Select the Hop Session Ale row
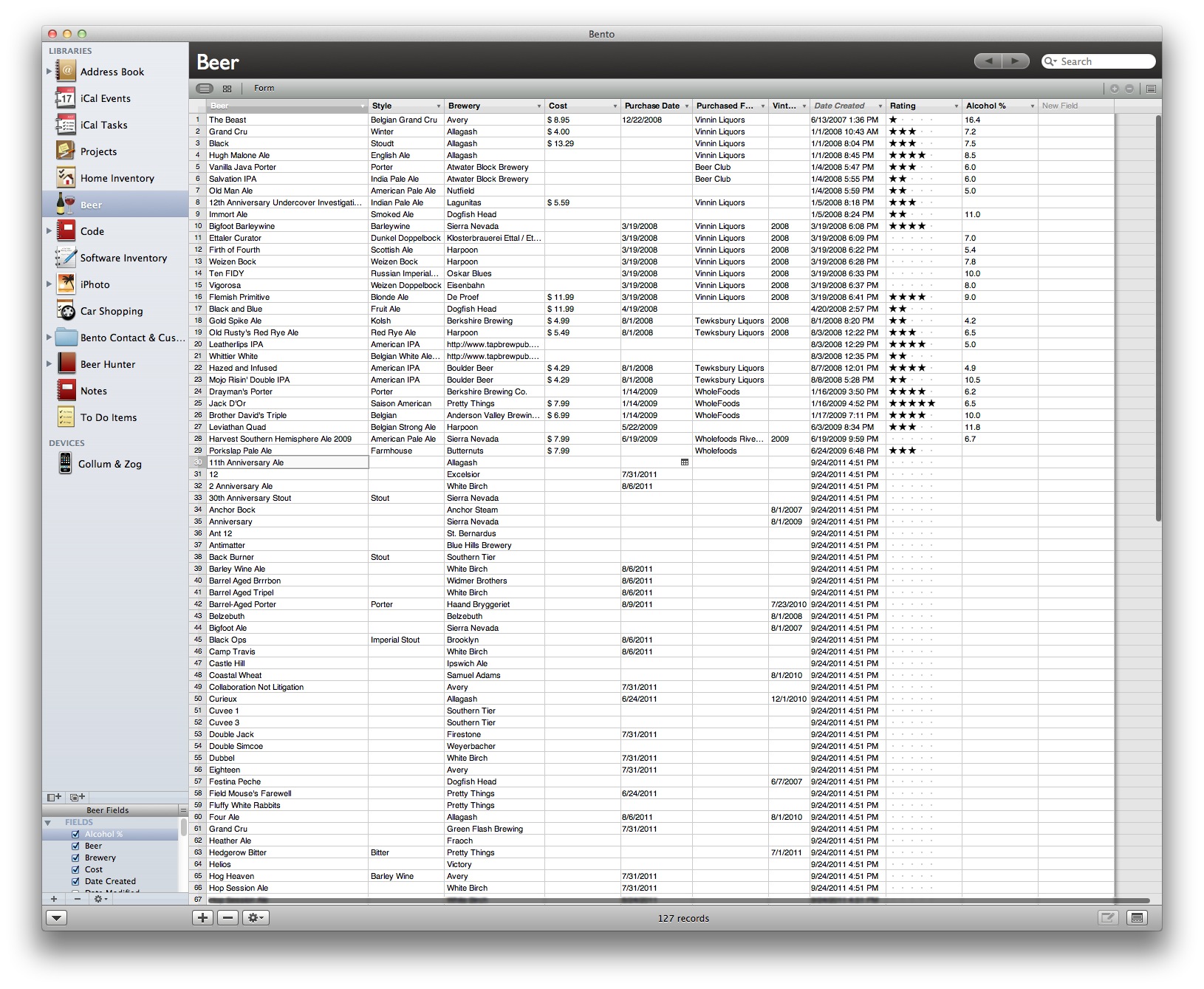This screenshot has width=1204, height=989. tap(651, 888)
